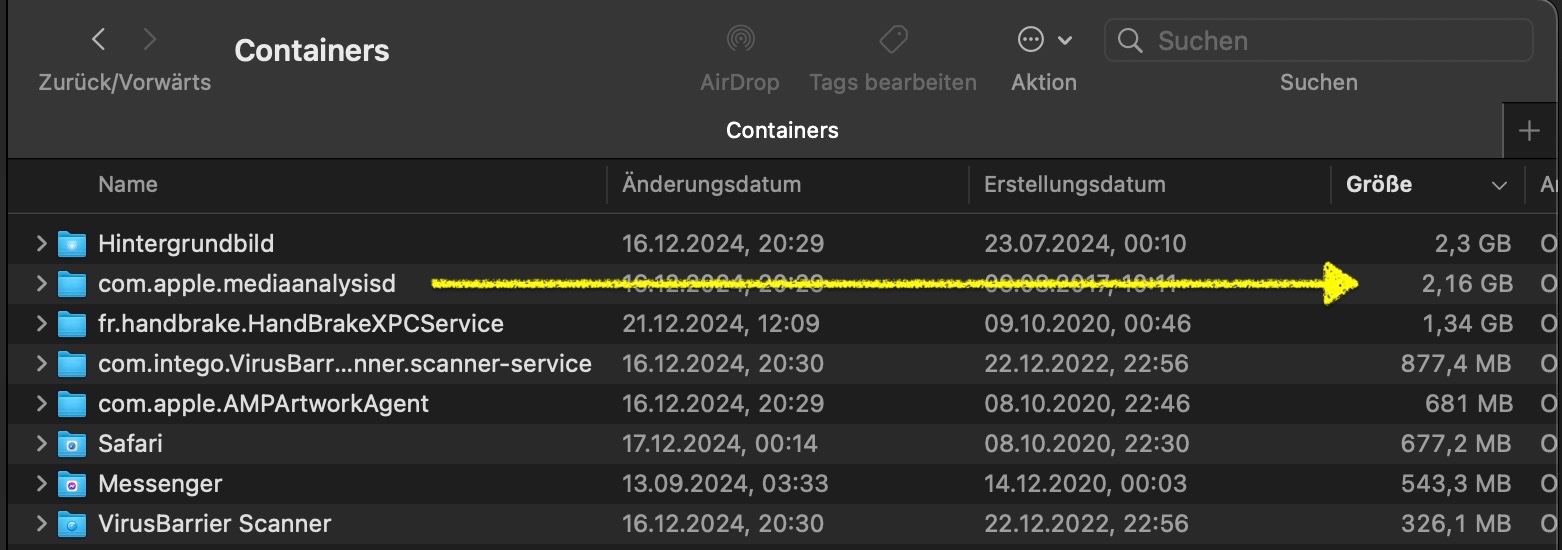Select the Messenger folder icon
Viewport: 1562px width, 550px height.
click(72, 484)
